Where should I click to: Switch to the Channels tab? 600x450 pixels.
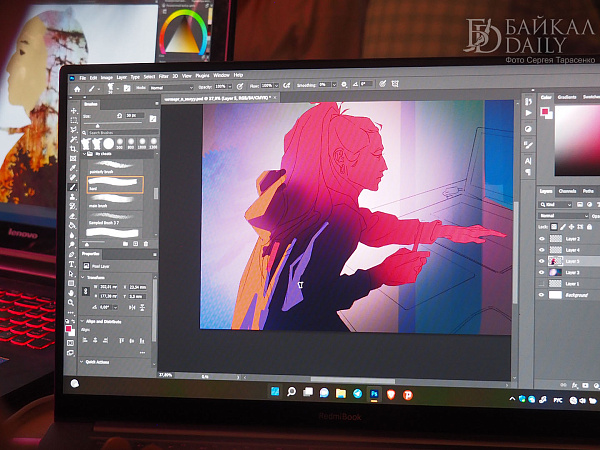tap(567, 190)
